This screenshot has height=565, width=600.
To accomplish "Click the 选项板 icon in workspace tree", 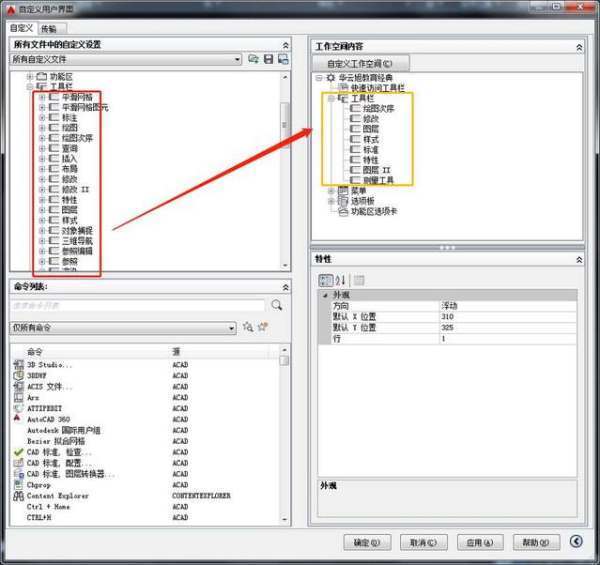I will pyautogui.click(x=343, y=201).
